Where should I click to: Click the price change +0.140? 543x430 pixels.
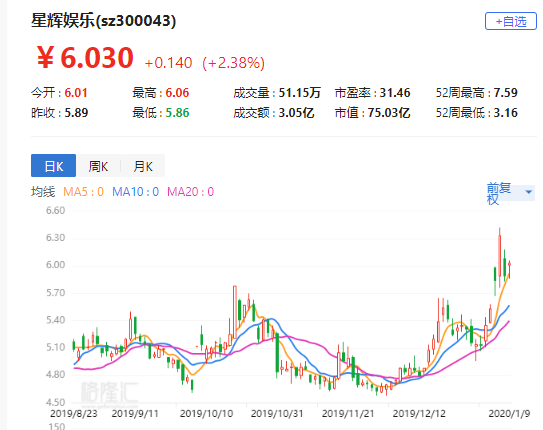[168, 63]
